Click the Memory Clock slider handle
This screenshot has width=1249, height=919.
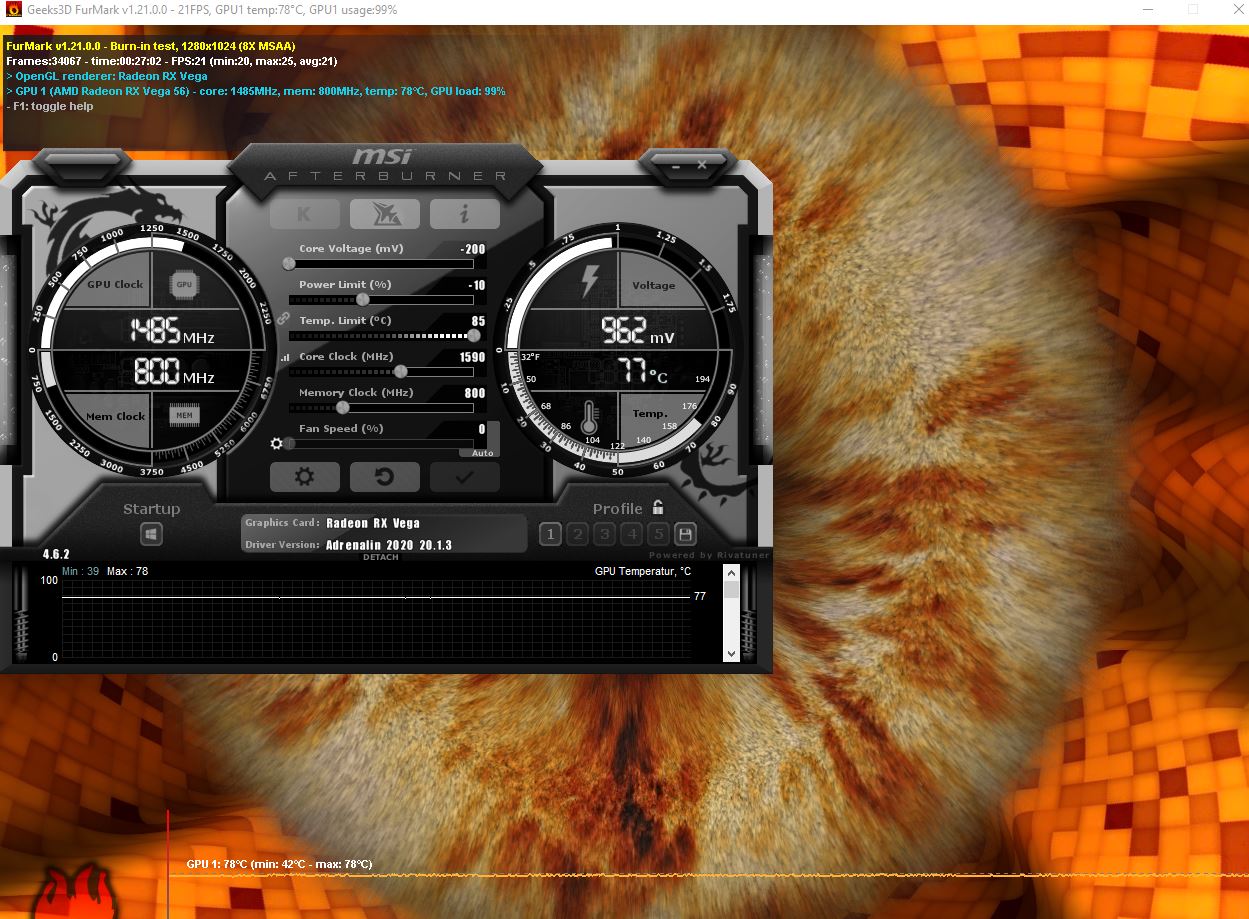point(343,408)
